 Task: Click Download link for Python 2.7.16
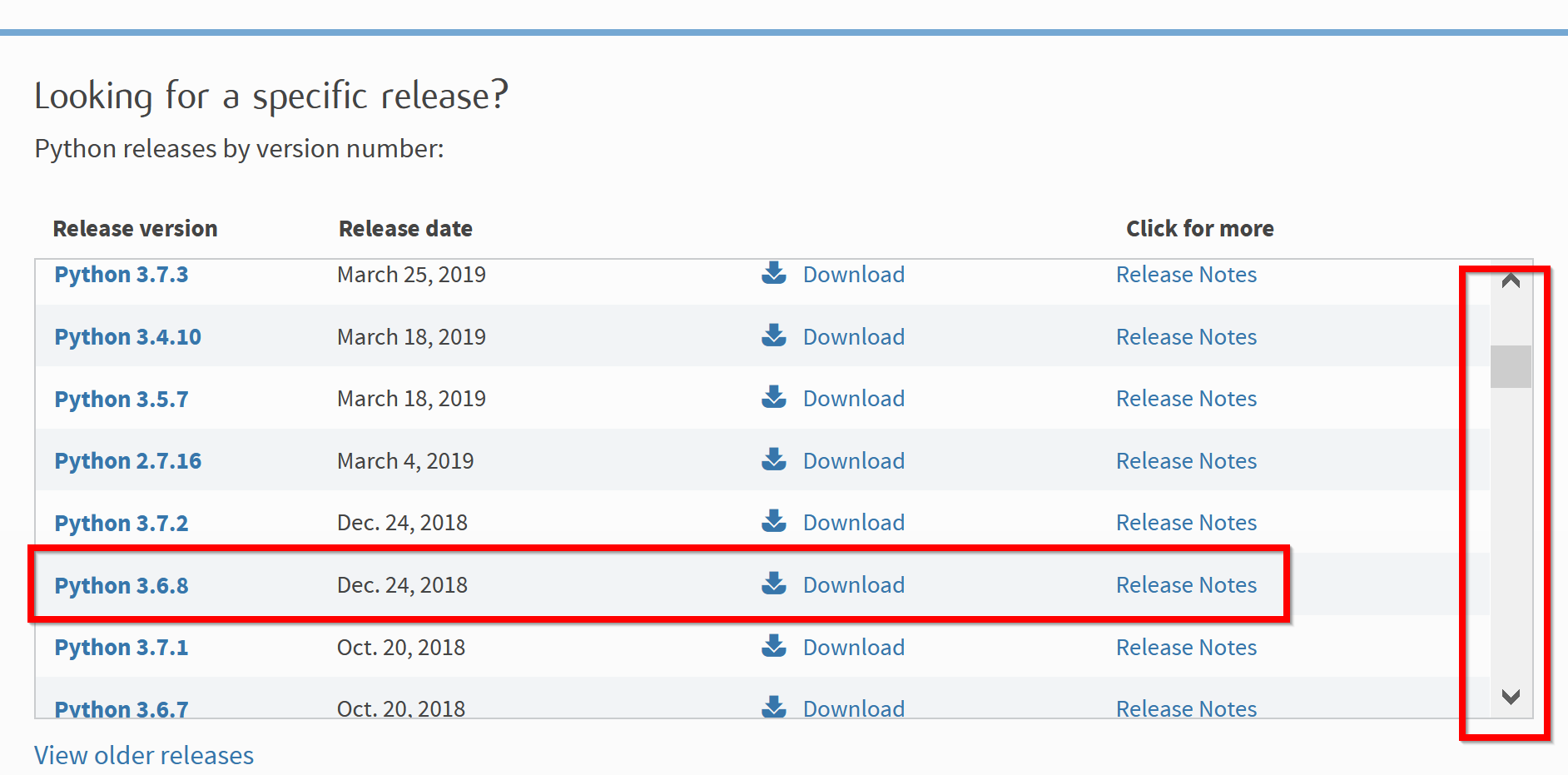854,461
